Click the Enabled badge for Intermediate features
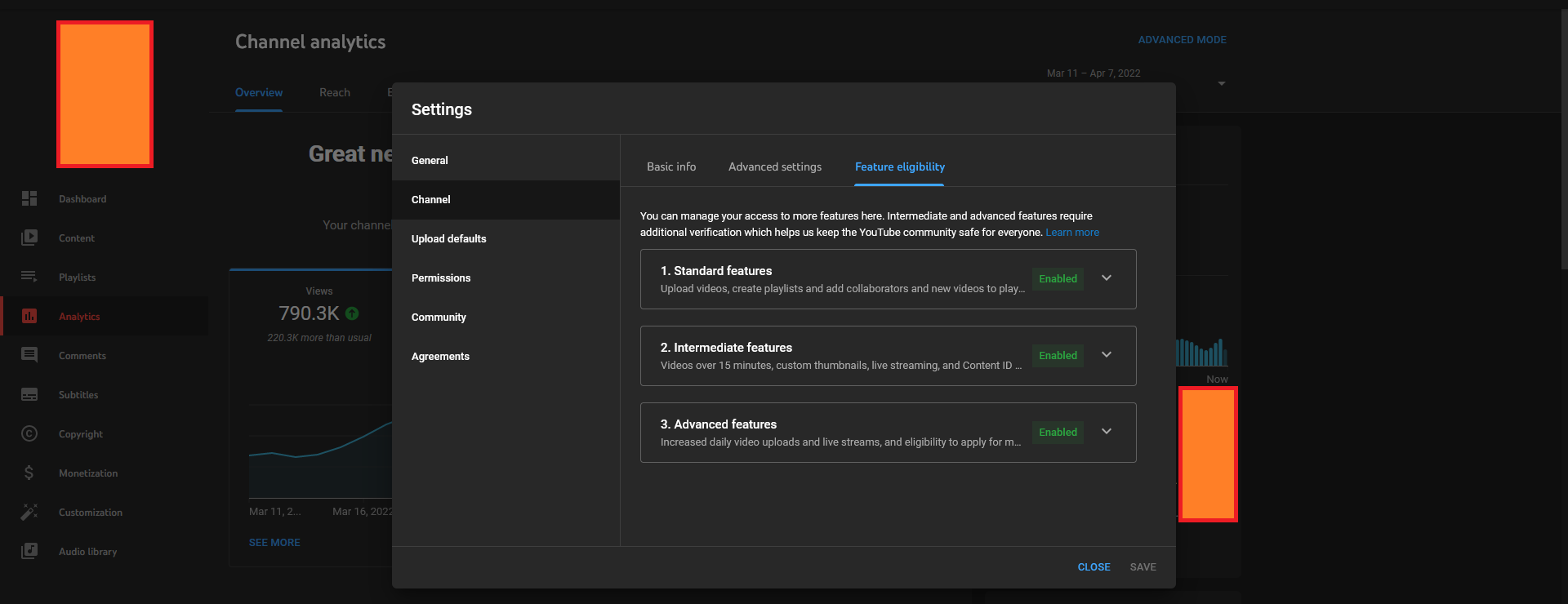This screenshot has width=1568, height=604. [1058, 356]
